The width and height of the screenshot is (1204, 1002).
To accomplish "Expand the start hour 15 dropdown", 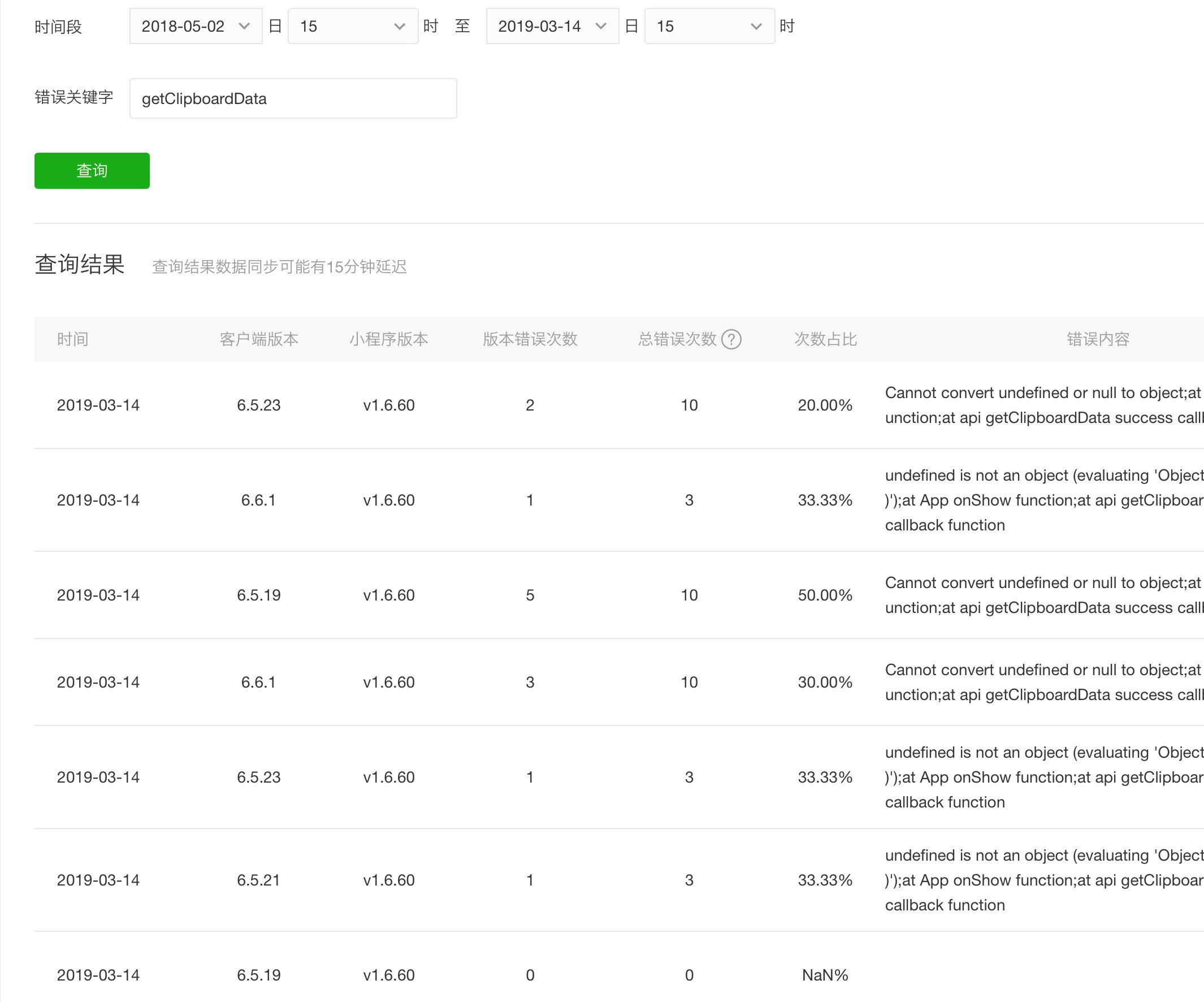I will [352, 27].
